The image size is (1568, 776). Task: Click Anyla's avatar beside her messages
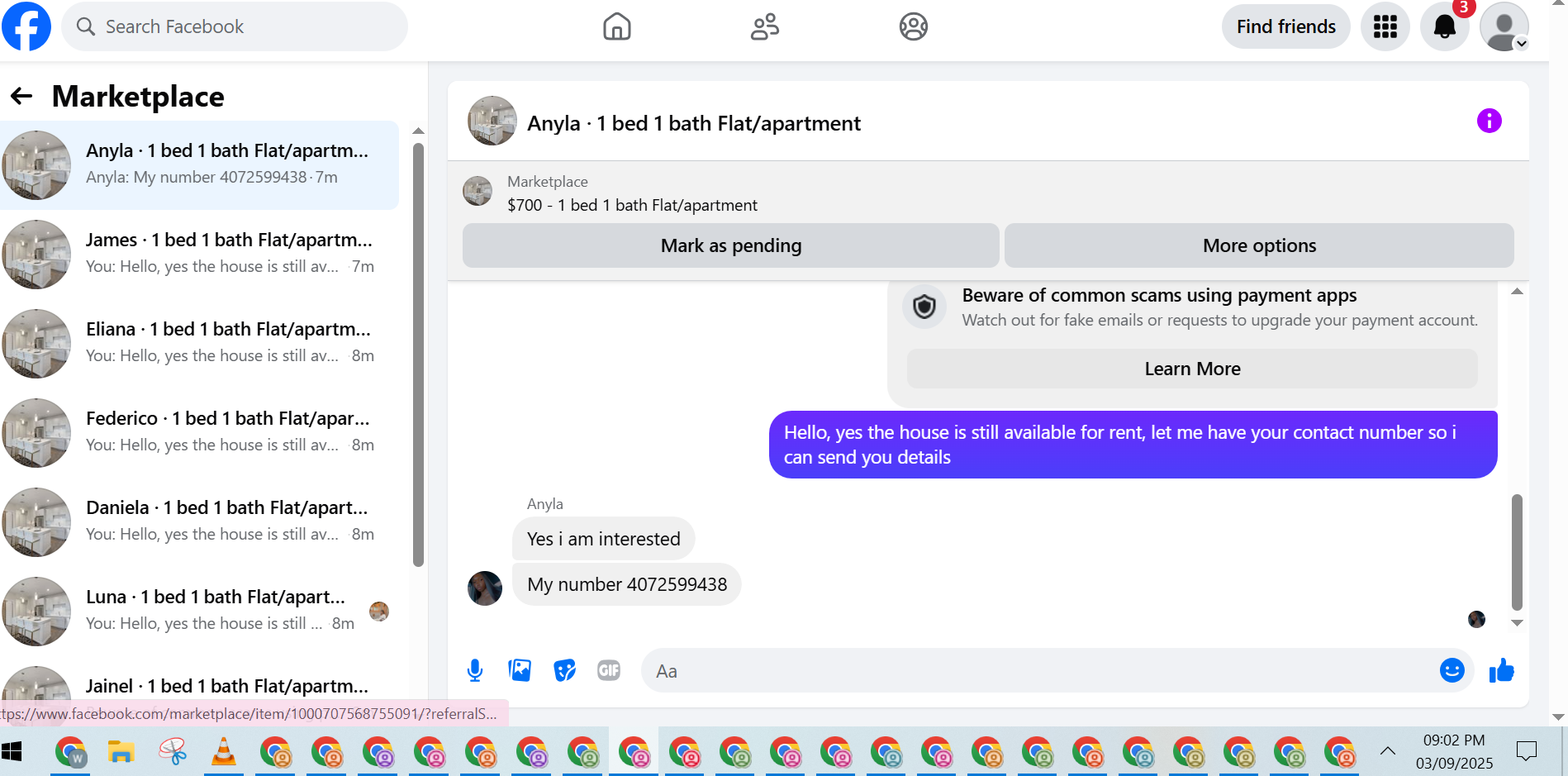tap(485, 588)
